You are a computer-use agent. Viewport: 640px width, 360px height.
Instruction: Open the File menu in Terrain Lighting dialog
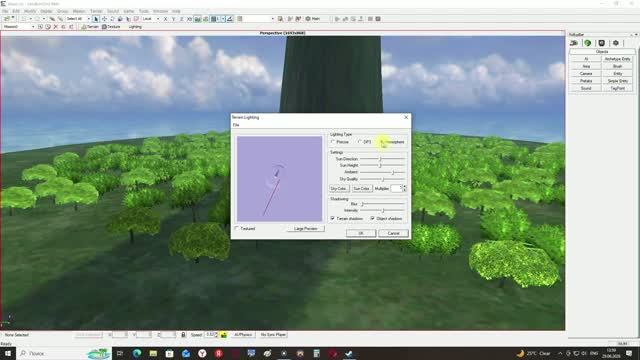pyautogui.click(x=236, y=125)
